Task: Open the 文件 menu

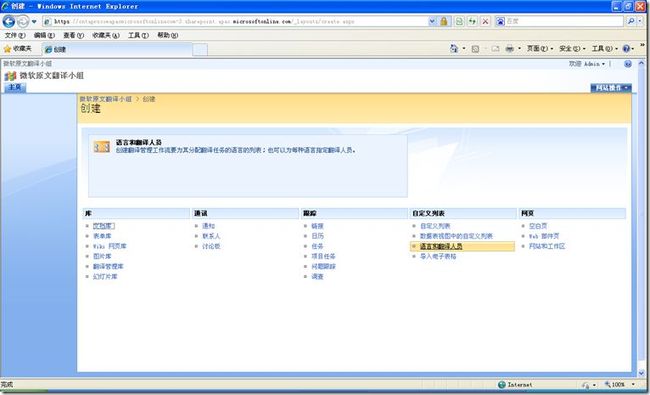Action: point(15,35)
